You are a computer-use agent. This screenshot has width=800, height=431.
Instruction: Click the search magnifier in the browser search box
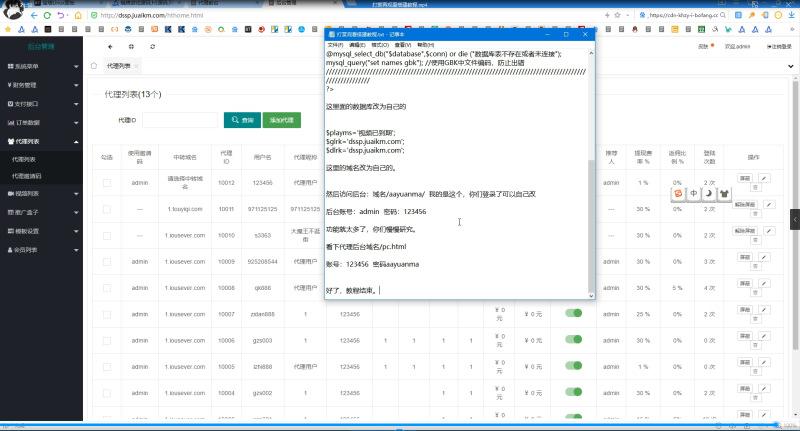tap(722, 15)
